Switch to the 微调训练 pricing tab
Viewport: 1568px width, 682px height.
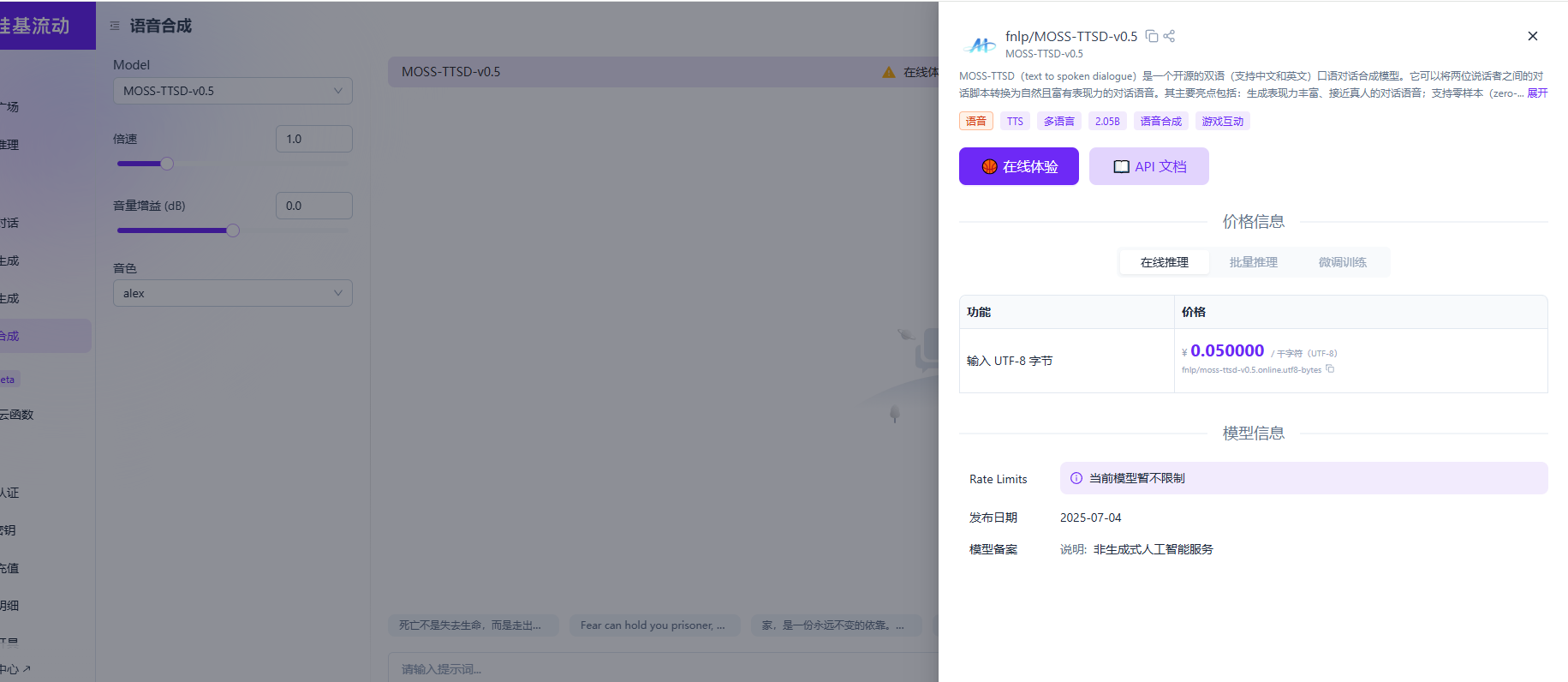click(1343, 262)
